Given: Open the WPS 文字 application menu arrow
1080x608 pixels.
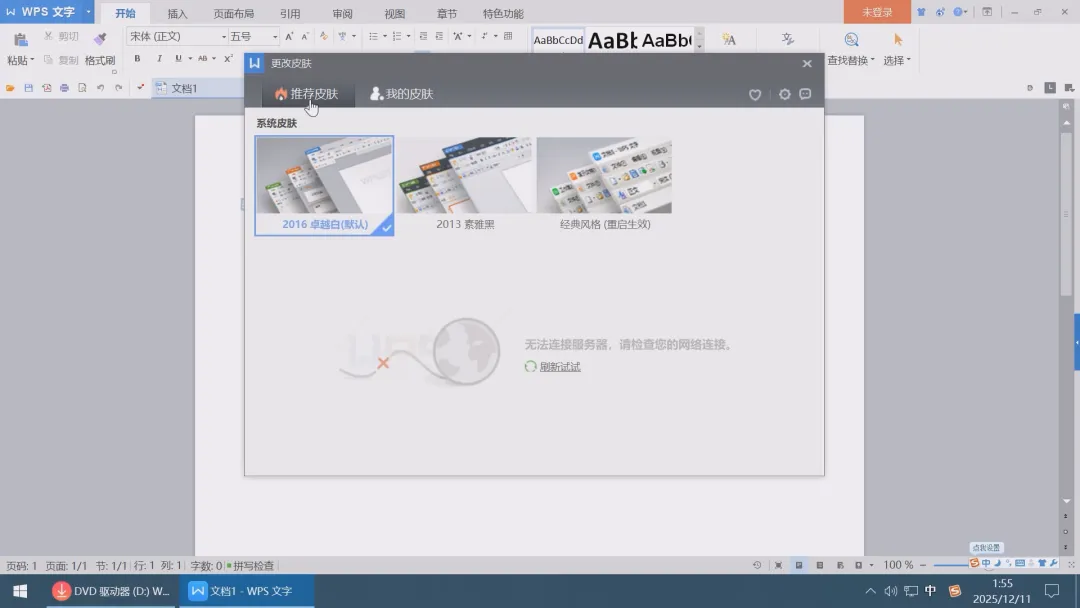Looking at the screenshot, I should (x=88, y=12).
